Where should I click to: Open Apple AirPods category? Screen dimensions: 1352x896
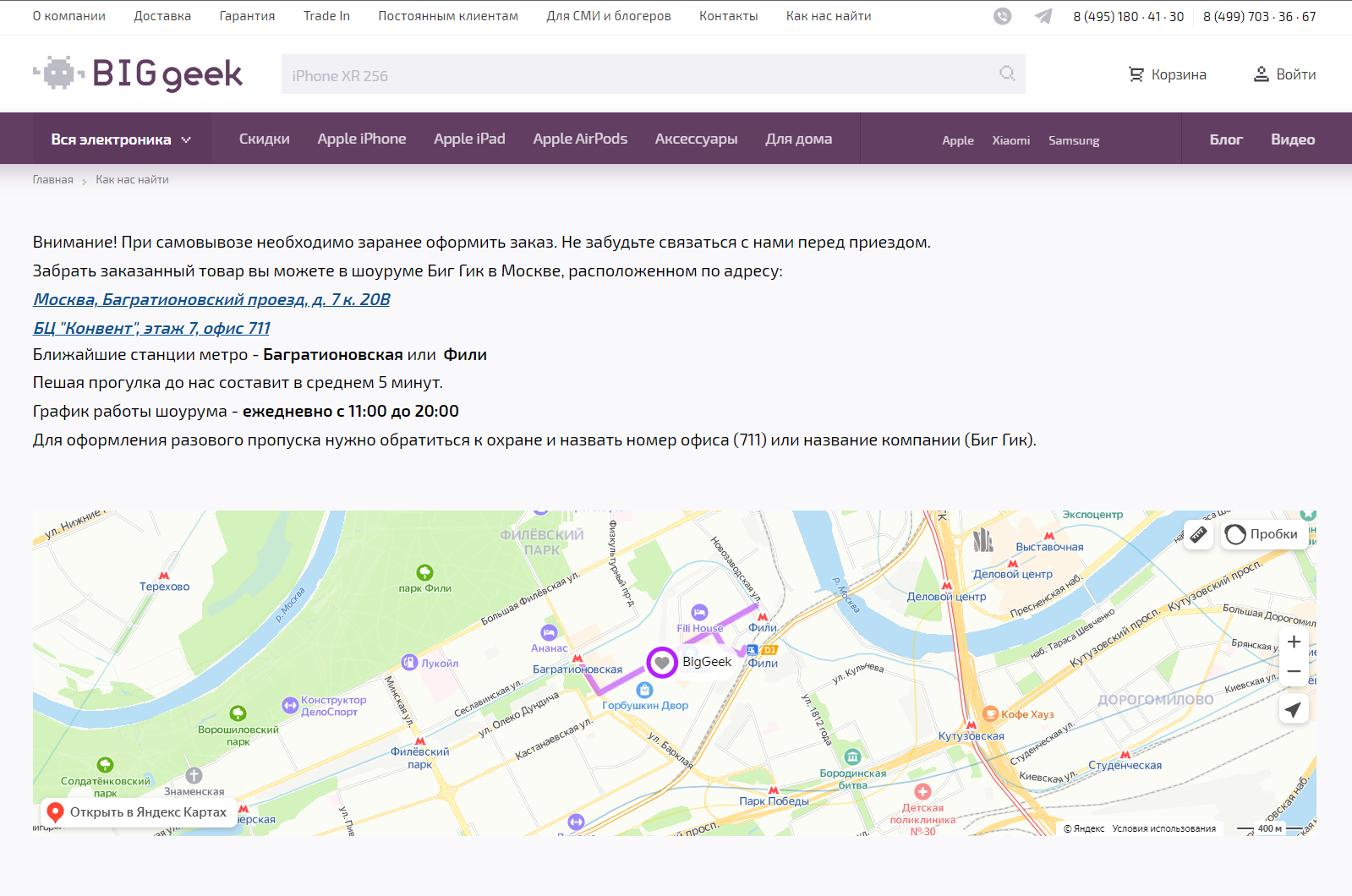[x=580, y=139]
